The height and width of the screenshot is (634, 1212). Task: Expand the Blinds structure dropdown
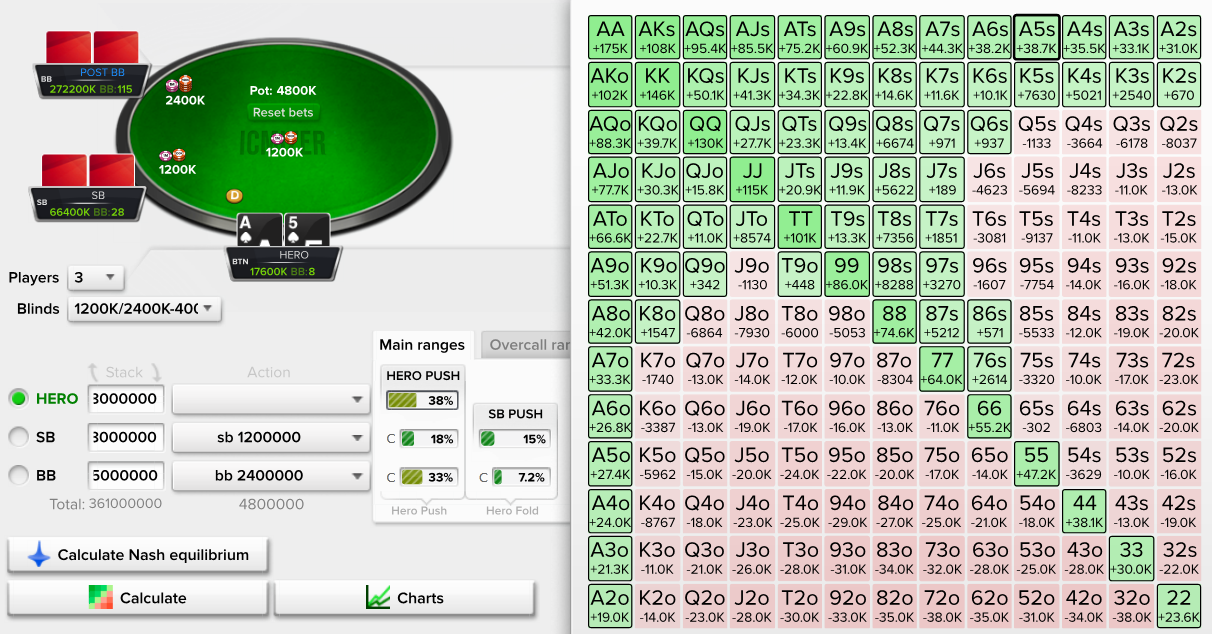point(144,309)
